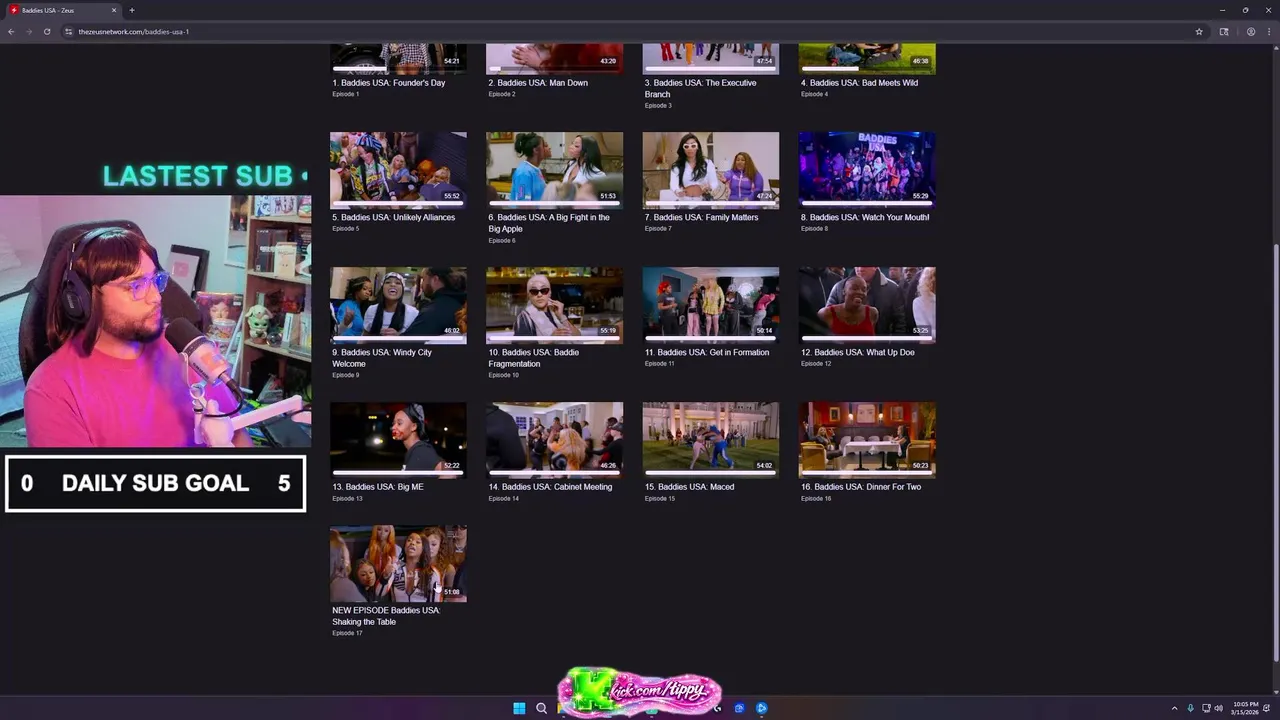The width and height of the screenshot is (1280, 720).
Task: Open Windy City Welcome thumbnail
Action: [x=398, y=305]
